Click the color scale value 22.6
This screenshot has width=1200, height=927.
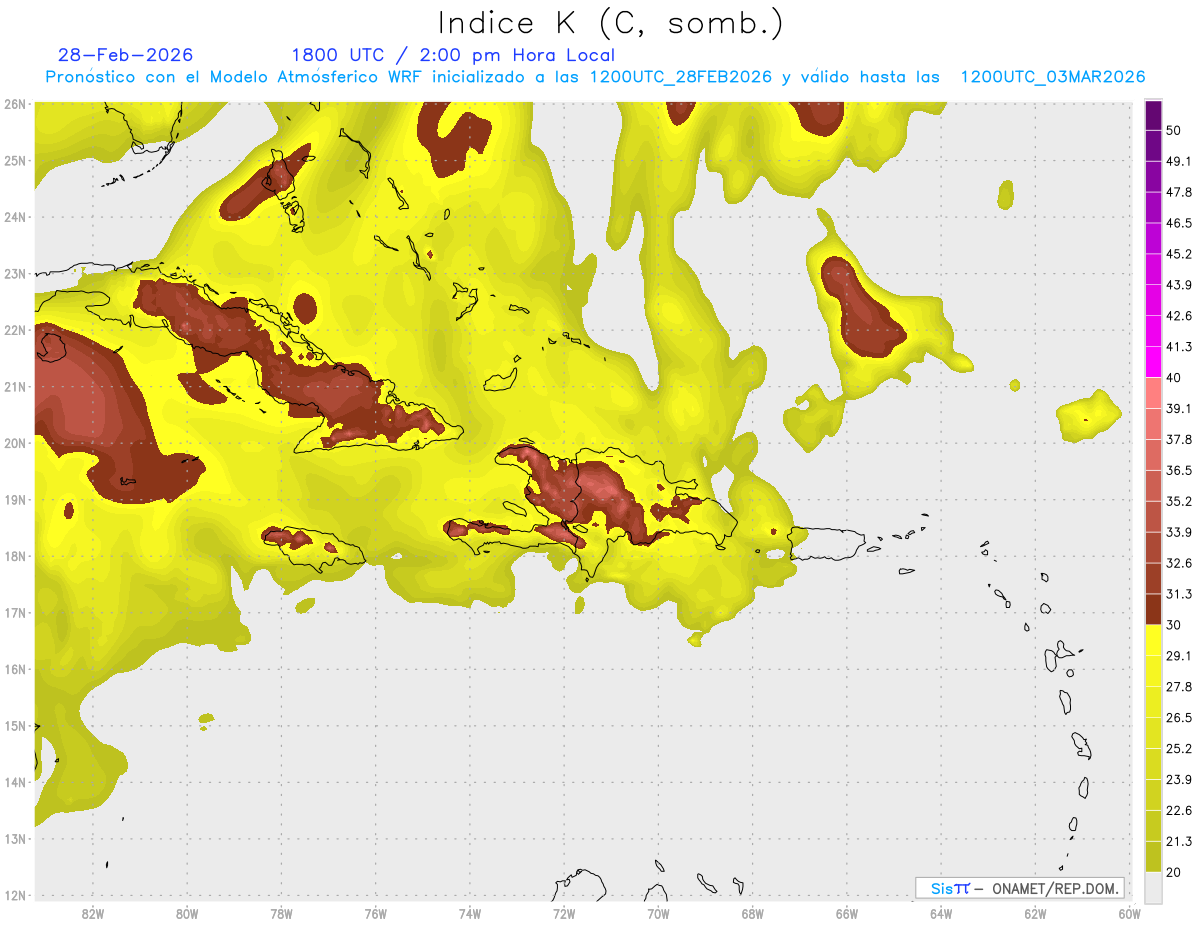click(x=1178, y=811)
